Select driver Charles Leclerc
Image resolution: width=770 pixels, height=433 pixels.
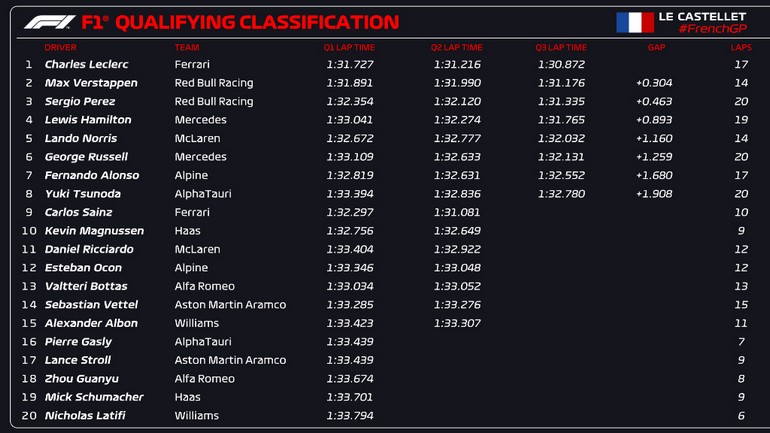[x=86, y=65]
